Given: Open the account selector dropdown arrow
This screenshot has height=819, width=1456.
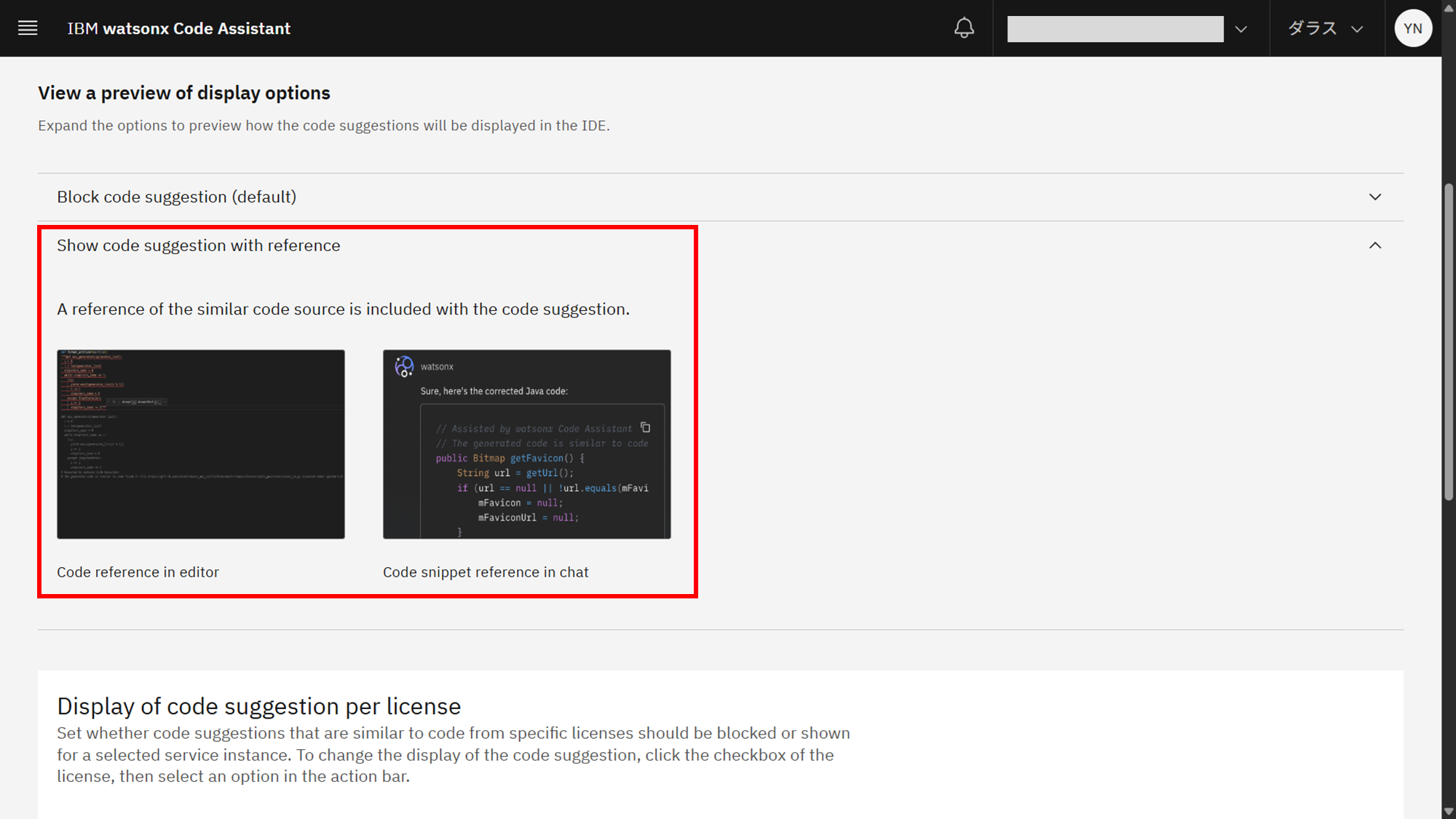Looking at the screenshot, I should 1241,29.
